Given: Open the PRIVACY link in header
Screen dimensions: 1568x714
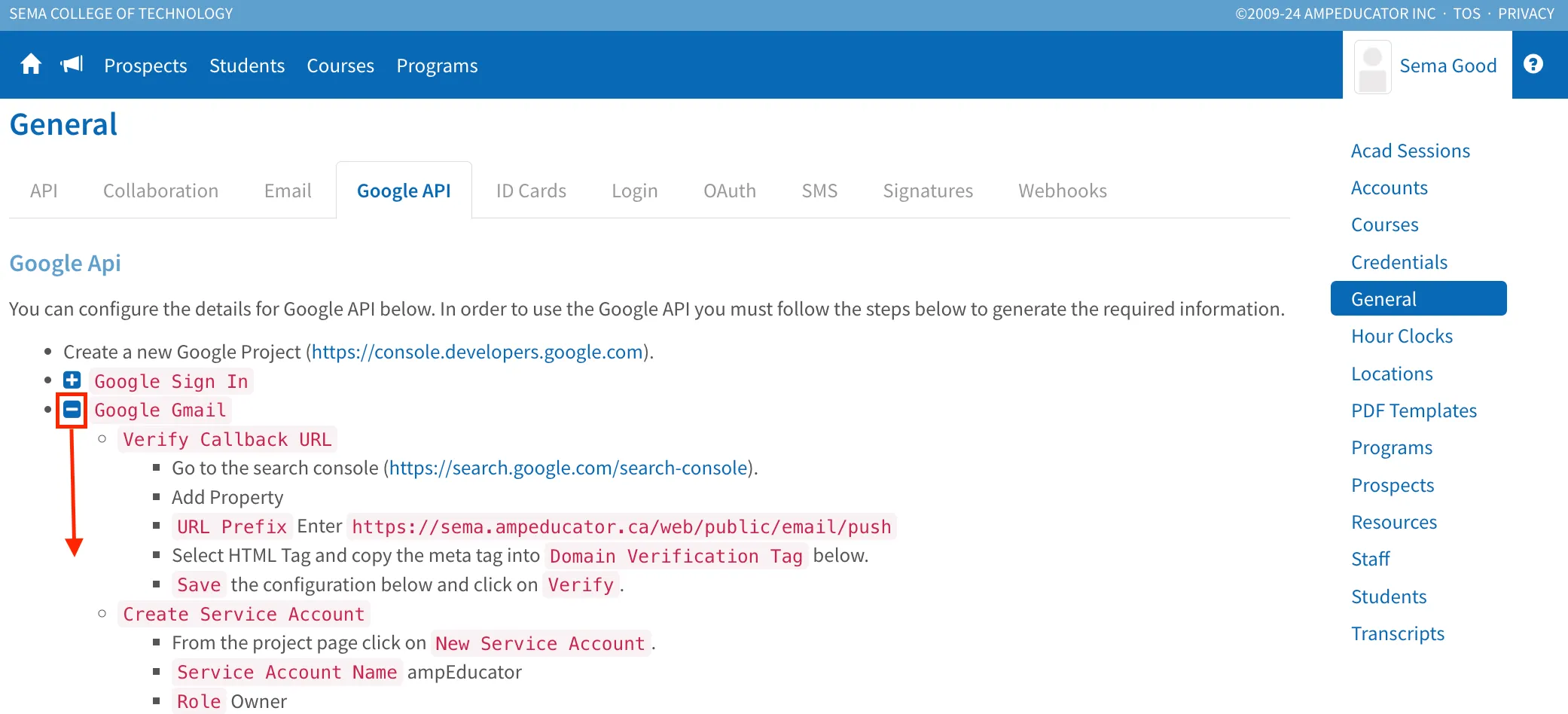Looking at the screenshot, I should coord(1526,14).
